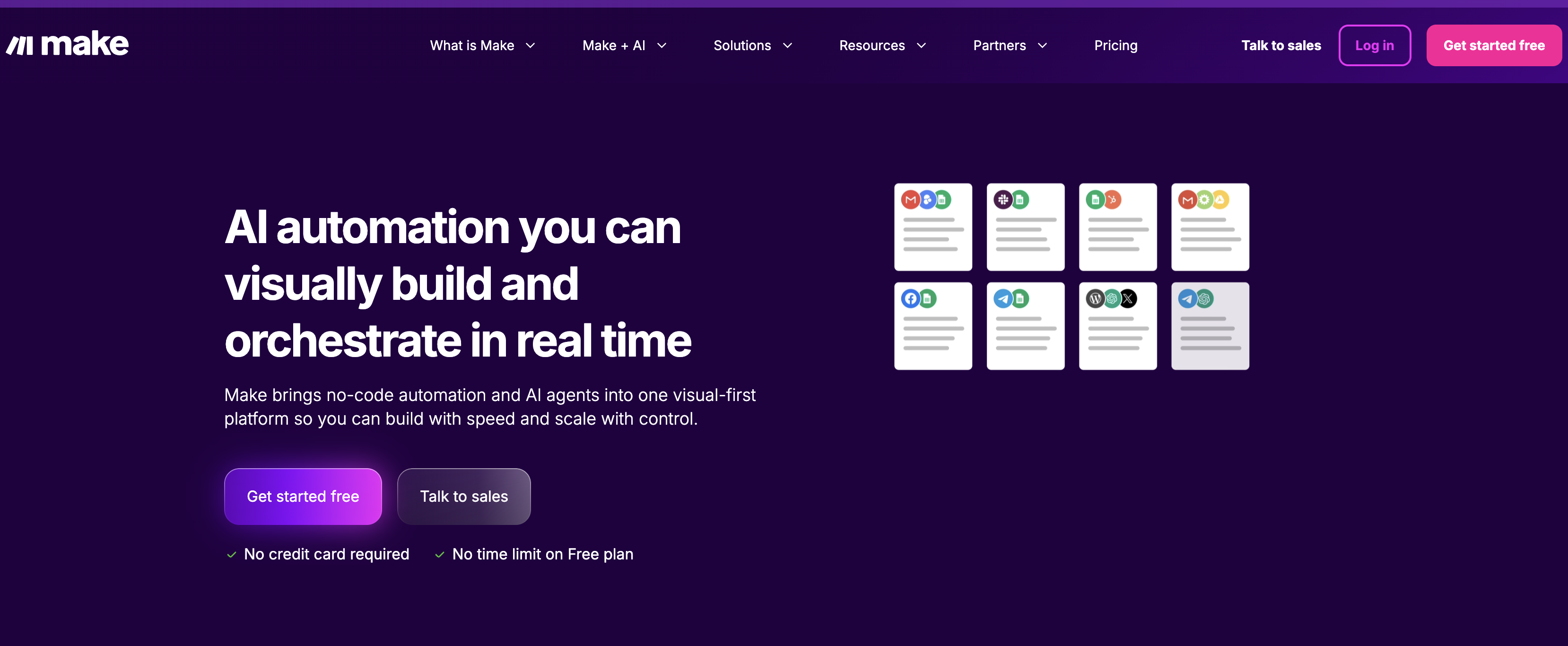This screenshot has width=1568, height=646.
Task: Open the Partners navigation menu
Action: pyautogui.click(x=1009, y=46)
